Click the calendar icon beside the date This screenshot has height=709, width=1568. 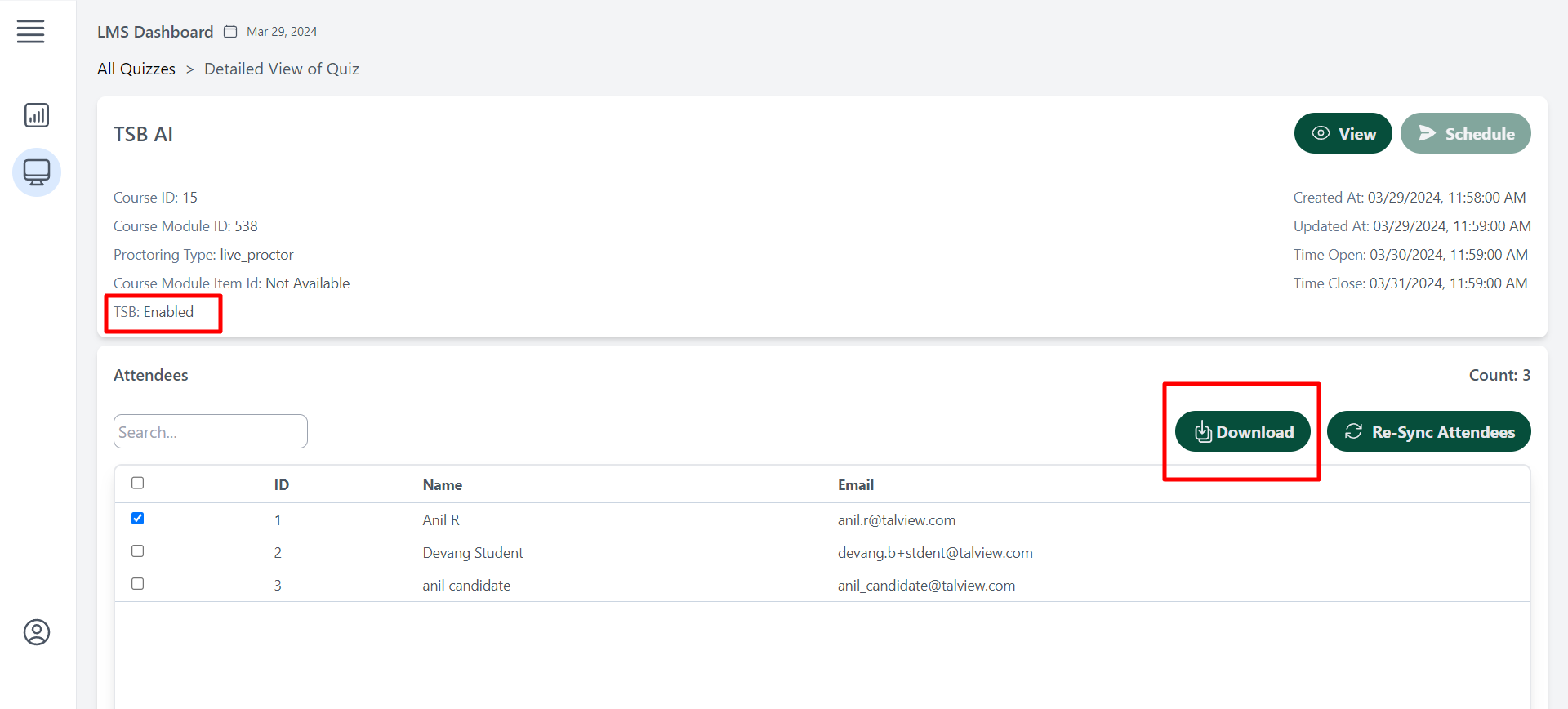pos(230,31)
